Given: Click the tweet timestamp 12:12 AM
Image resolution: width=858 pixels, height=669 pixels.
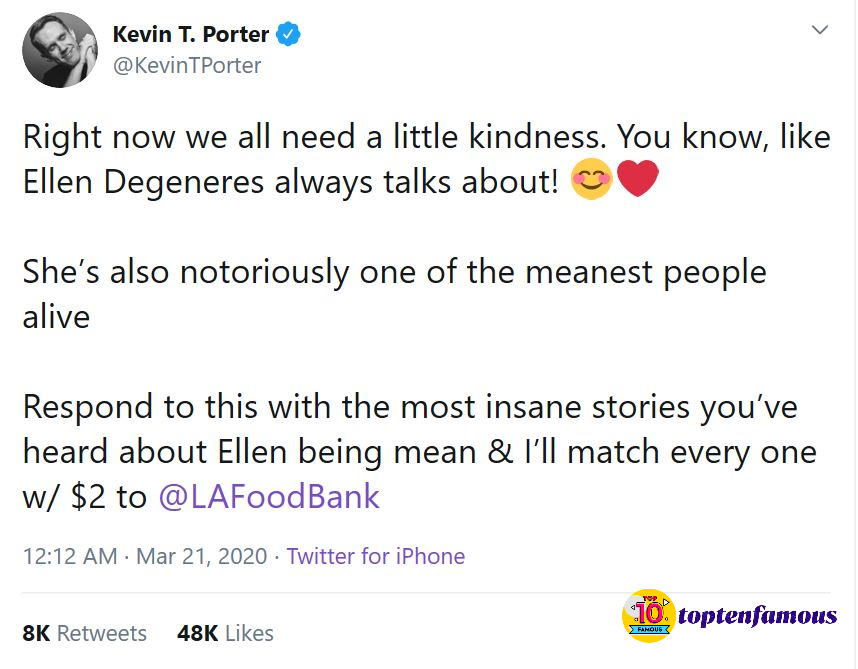Looking at the screenshot, I should click(x=70, y=556).
